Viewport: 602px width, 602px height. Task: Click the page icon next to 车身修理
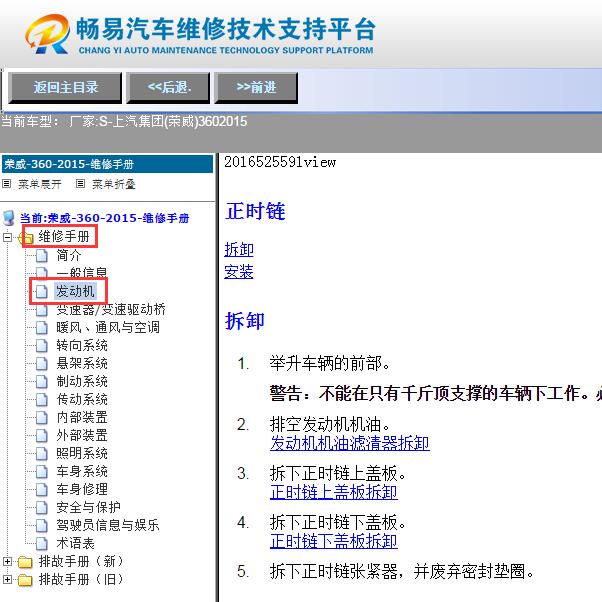41,489
